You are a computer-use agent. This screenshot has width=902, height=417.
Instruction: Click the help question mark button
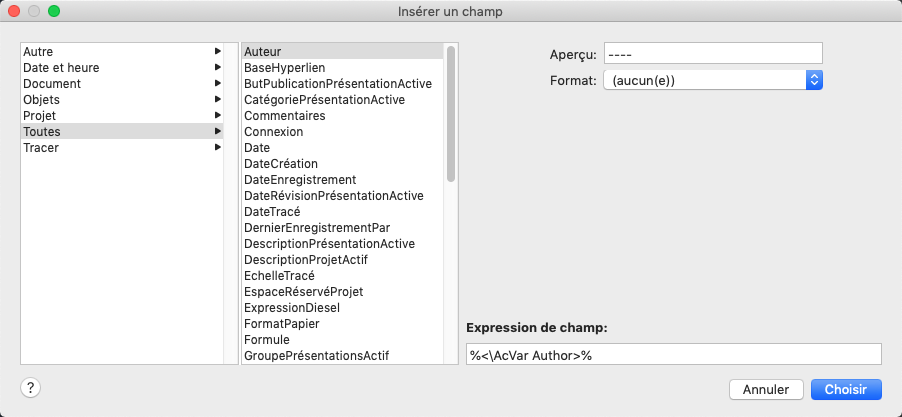pyautogui.click(x=31, y=389)
